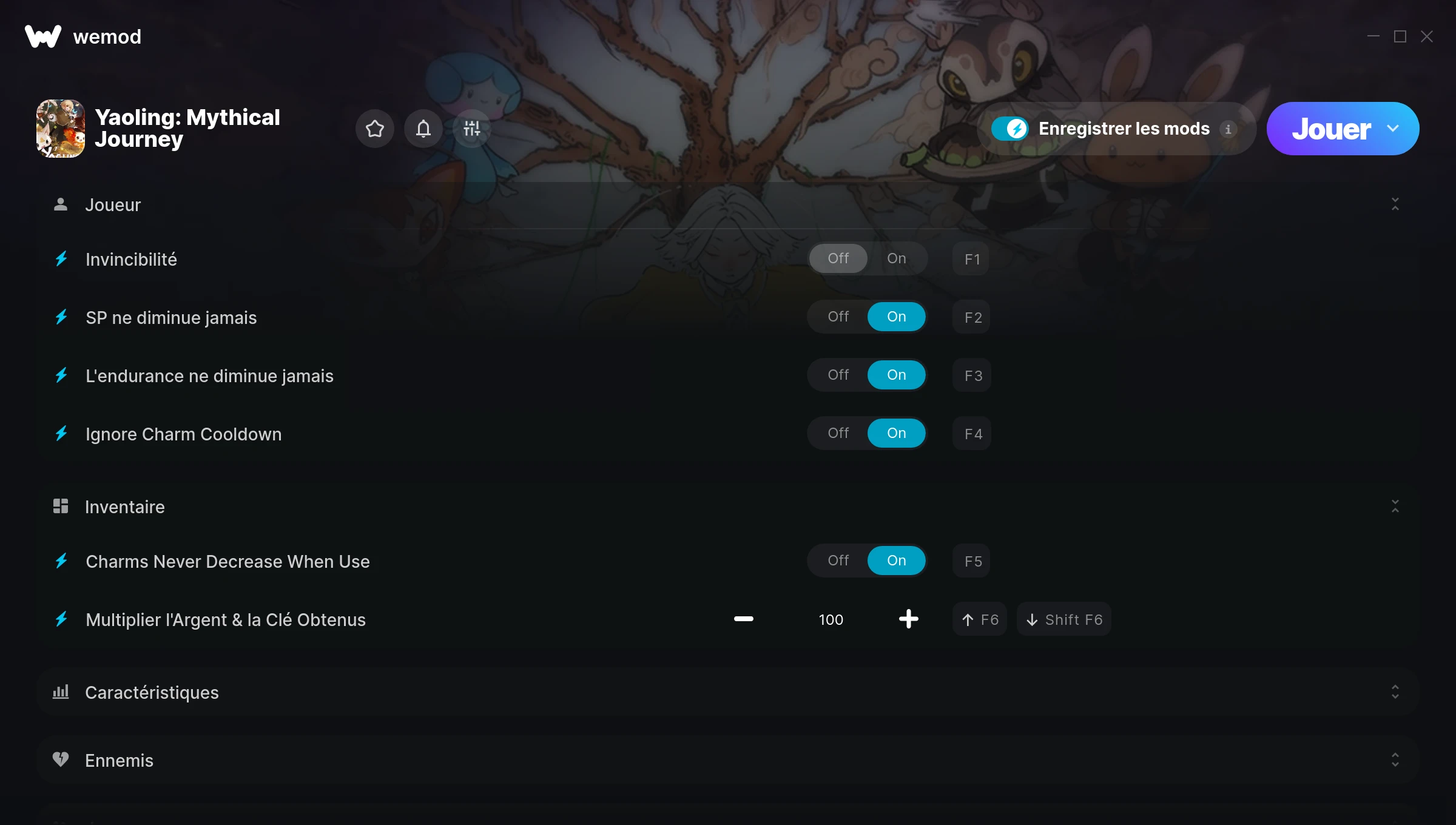
Task: Click the favorite star icon
Action: pyautogui.click(x=375, y=129)
